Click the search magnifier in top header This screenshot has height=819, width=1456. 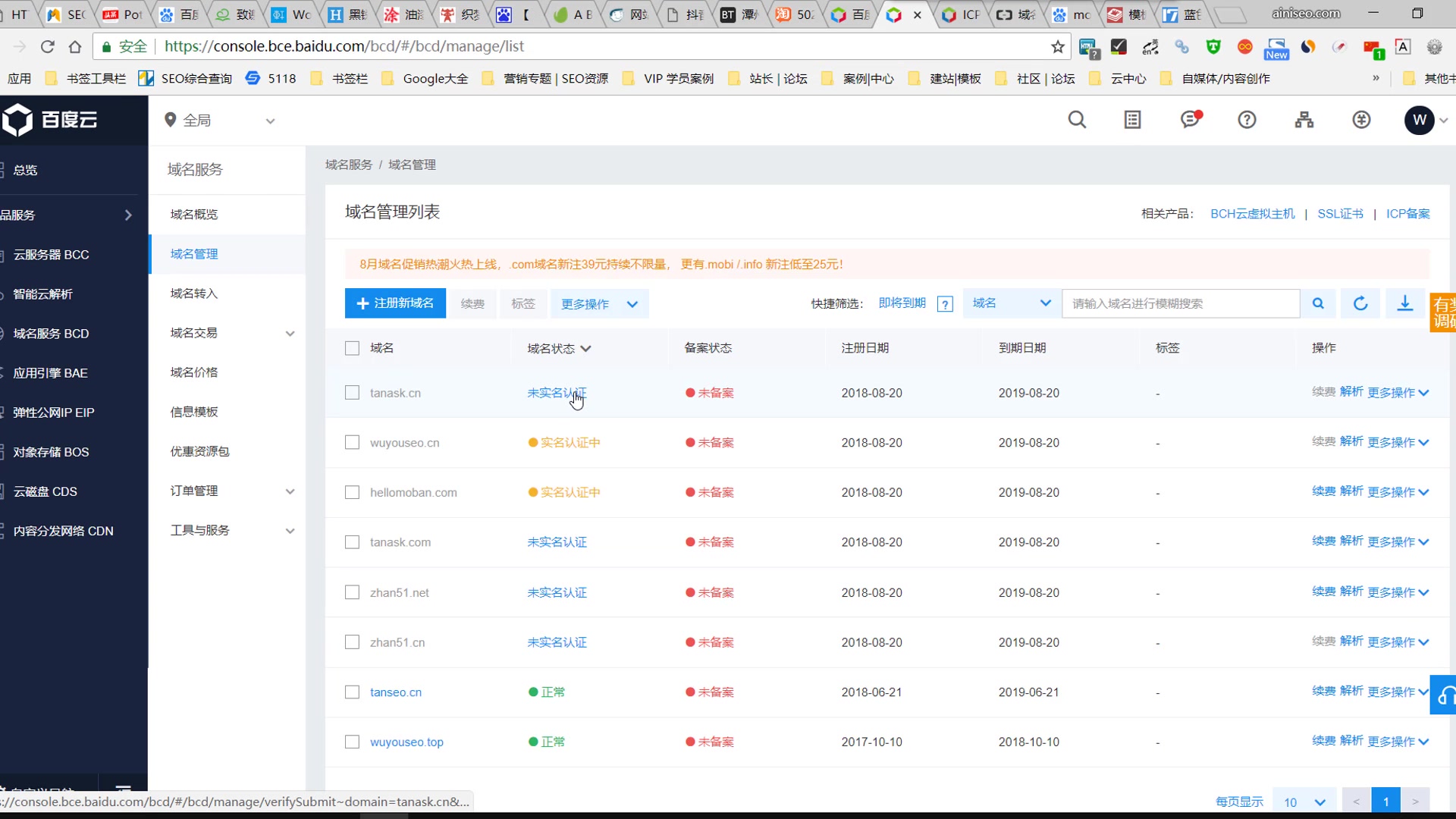pos(1077,120)
